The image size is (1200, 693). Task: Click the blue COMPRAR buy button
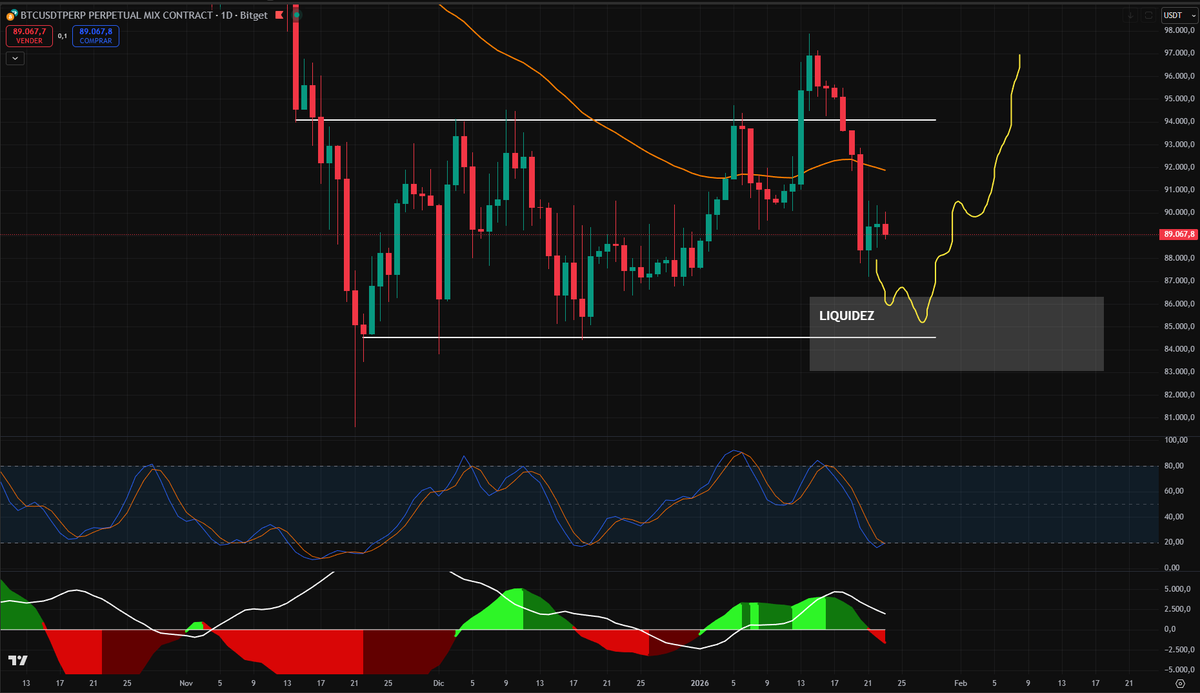[x=95, y=36]
